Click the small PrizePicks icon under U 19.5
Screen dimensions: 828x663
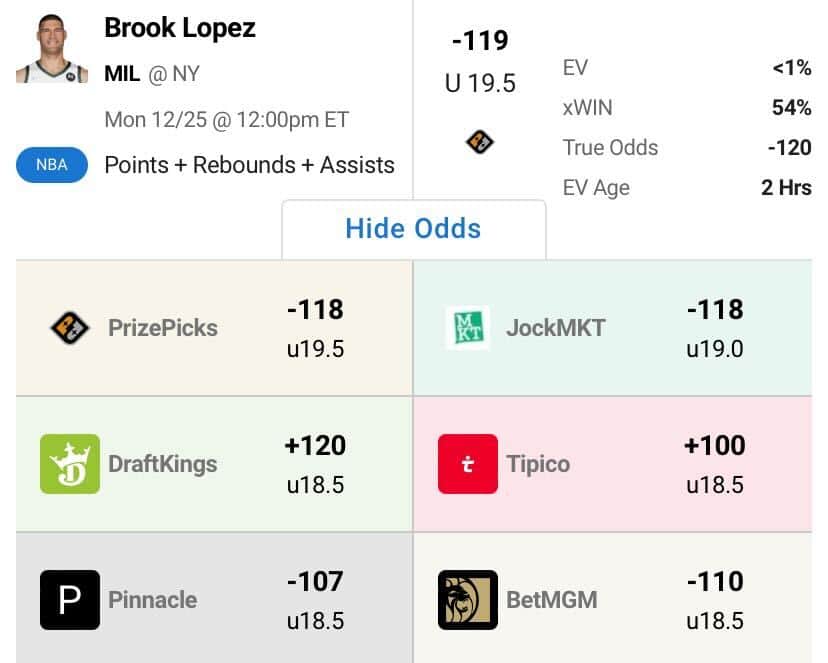point(480,142)
